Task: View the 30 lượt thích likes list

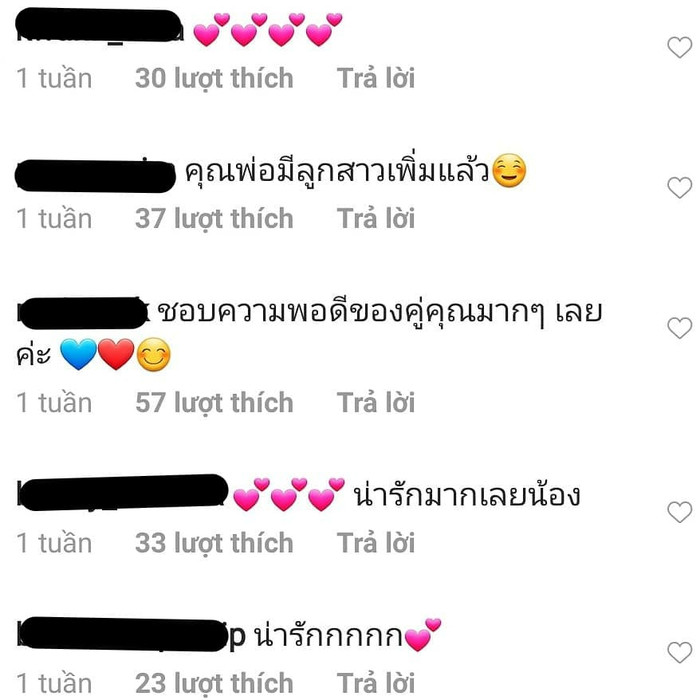Action: [x=214, y=79]
